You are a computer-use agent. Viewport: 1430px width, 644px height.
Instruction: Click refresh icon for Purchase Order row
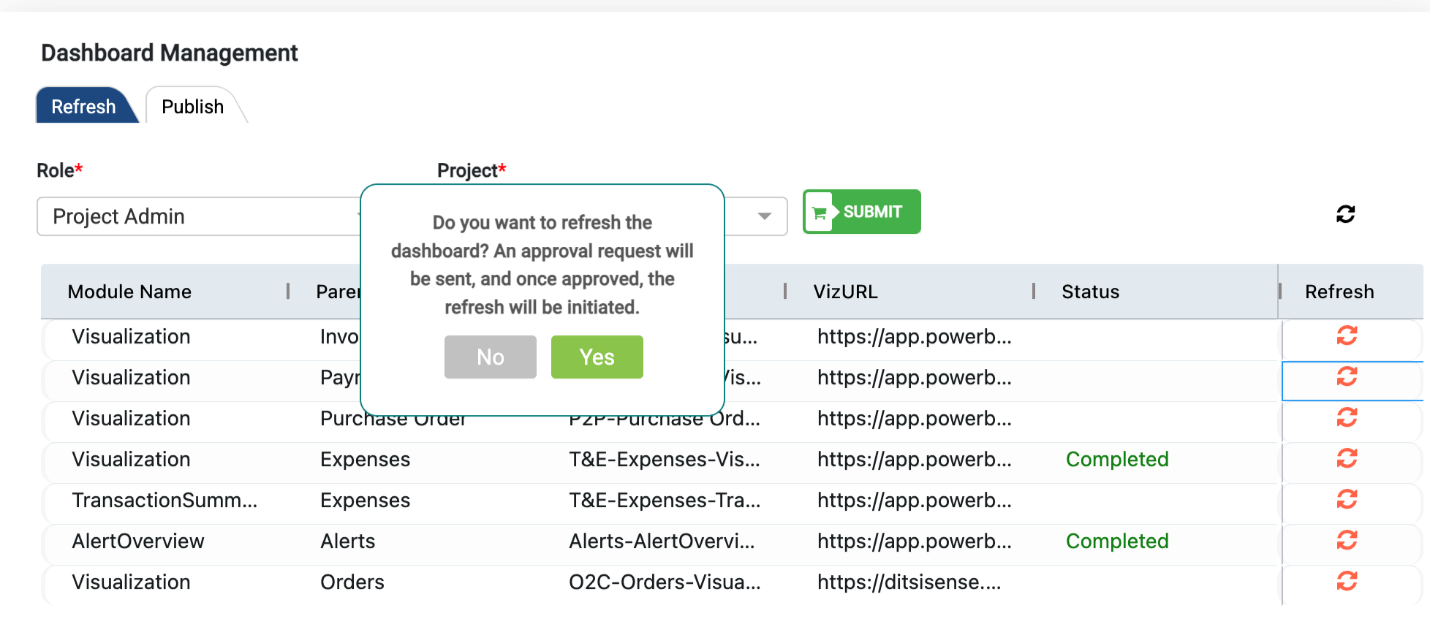(1347, 418)
